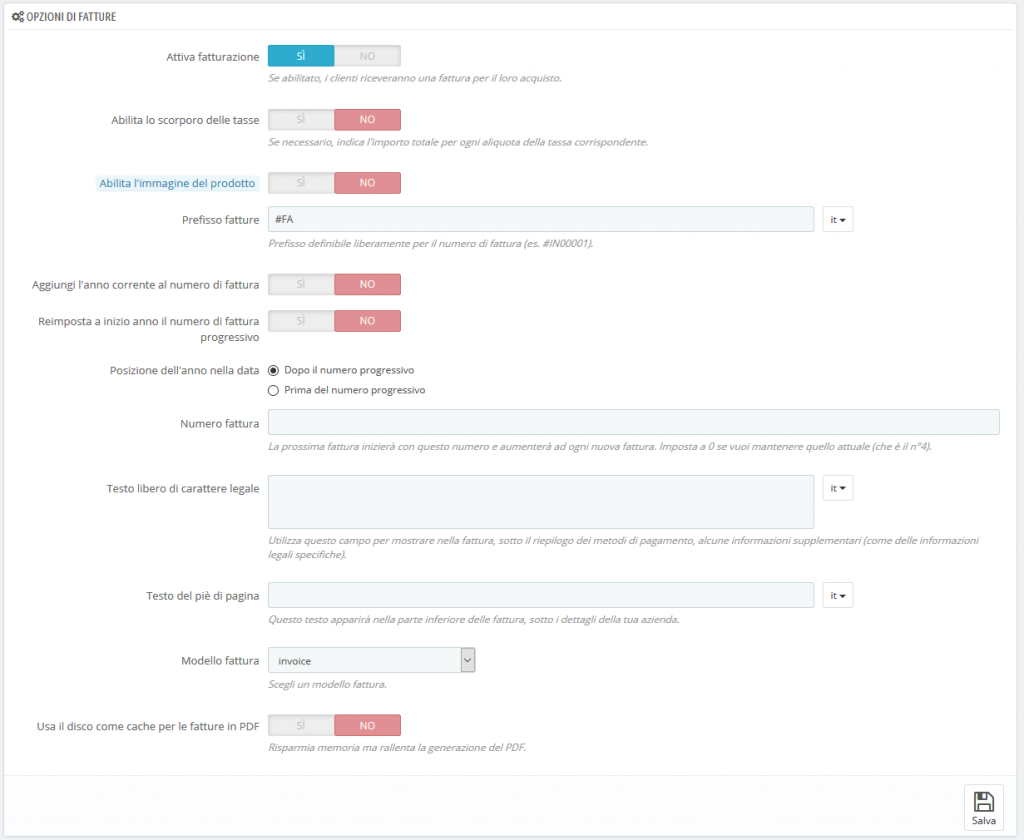Enable Abilita lo scorporo delle tasse with SÌ
This screenshot has width=1024, height=840.
[x=301, y=120]
